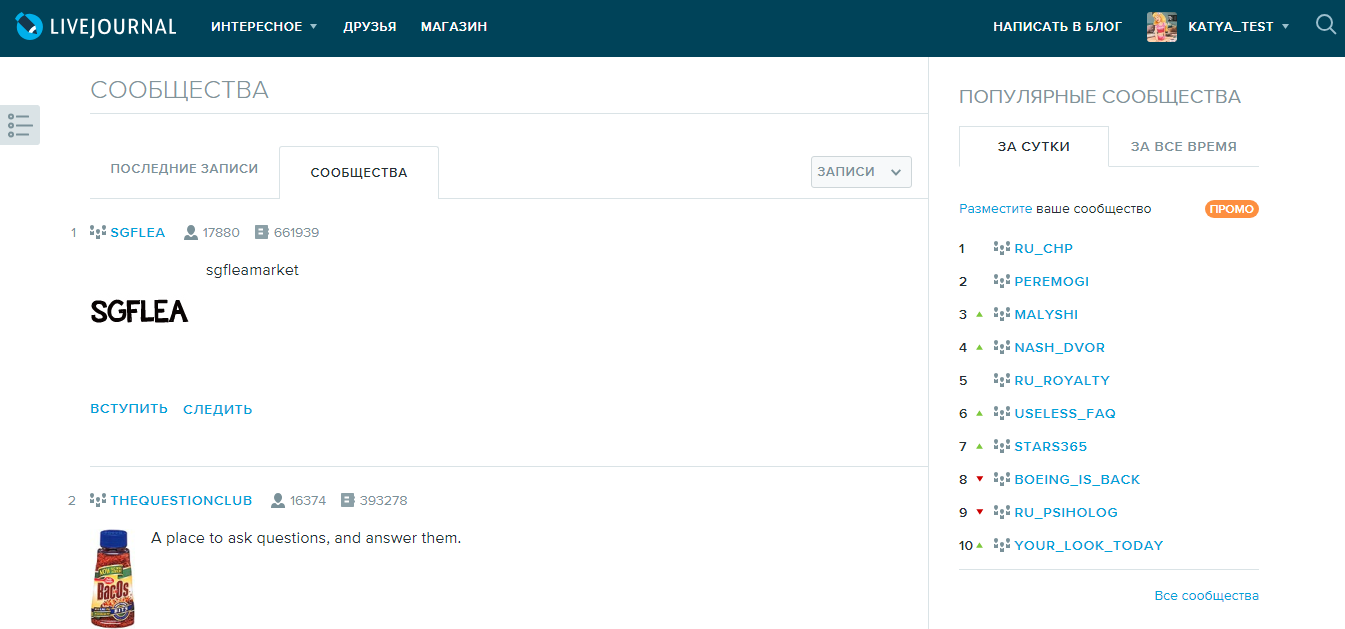
Task: Click community icon beside RU_ROYALTY
Action: click(x=1002, y=380)
